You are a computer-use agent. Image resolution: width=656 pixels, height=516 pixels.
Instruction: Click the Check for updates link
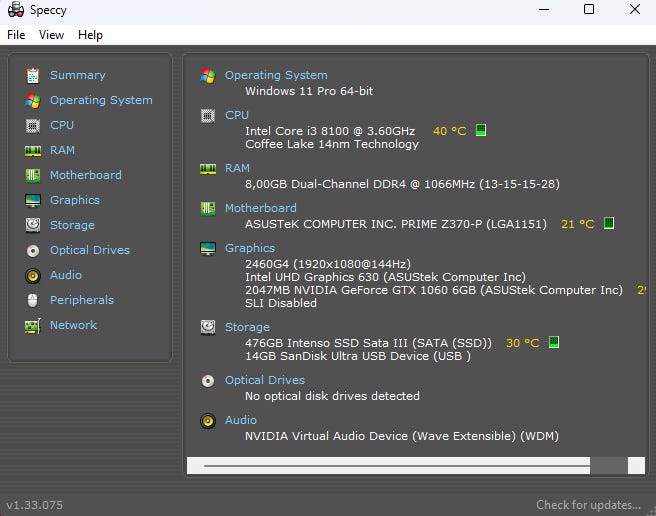point(588,505)
